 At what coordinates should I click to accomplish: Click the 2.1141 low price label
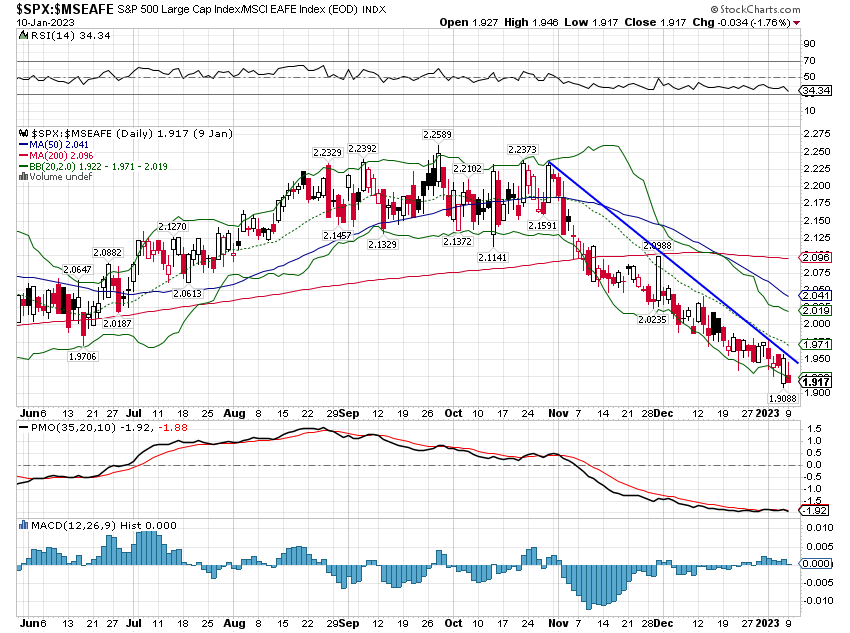[492, 257]
